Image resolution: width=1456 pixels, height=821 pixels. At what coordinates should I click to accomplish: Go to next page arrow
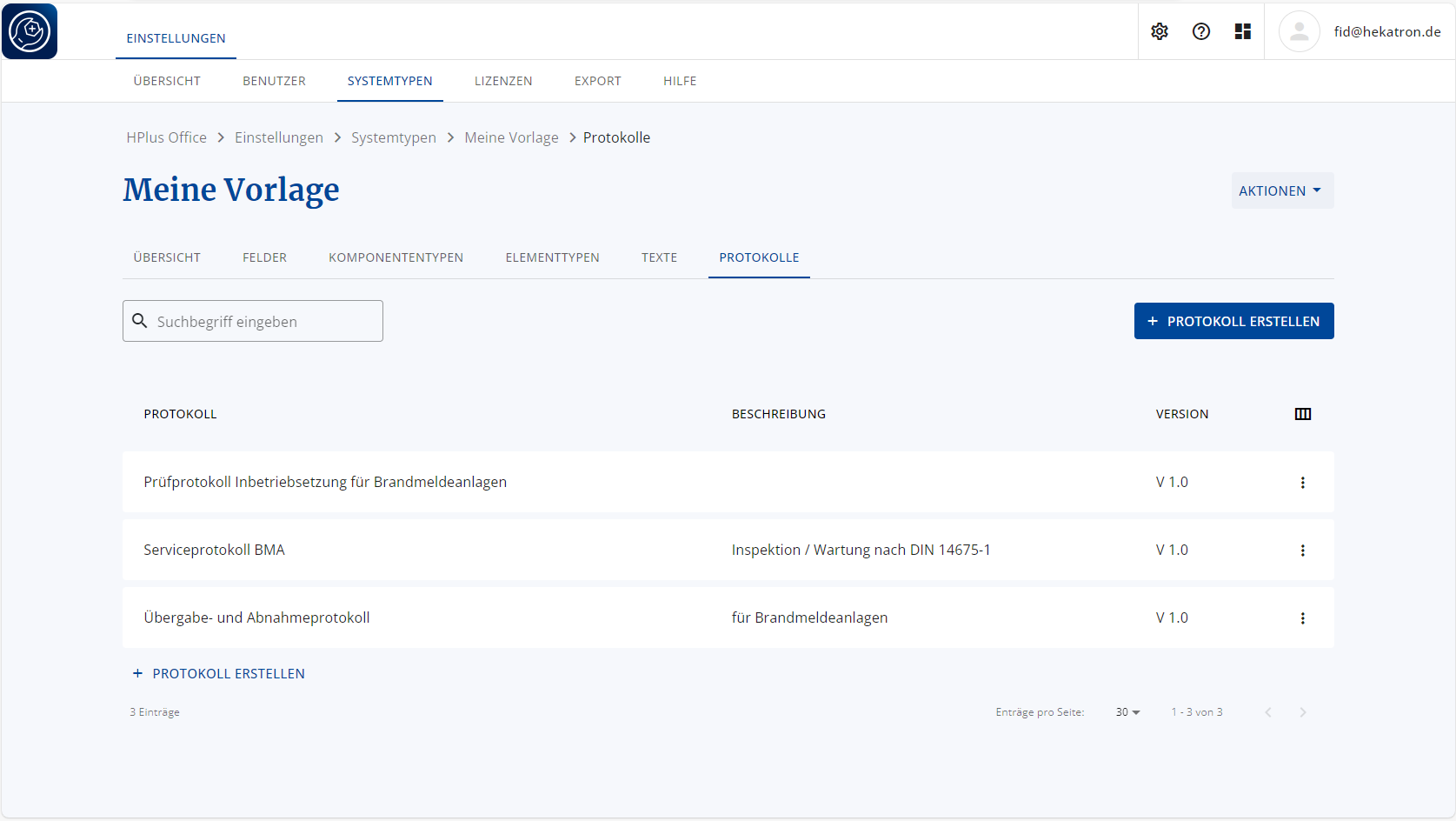[1303, 712]
